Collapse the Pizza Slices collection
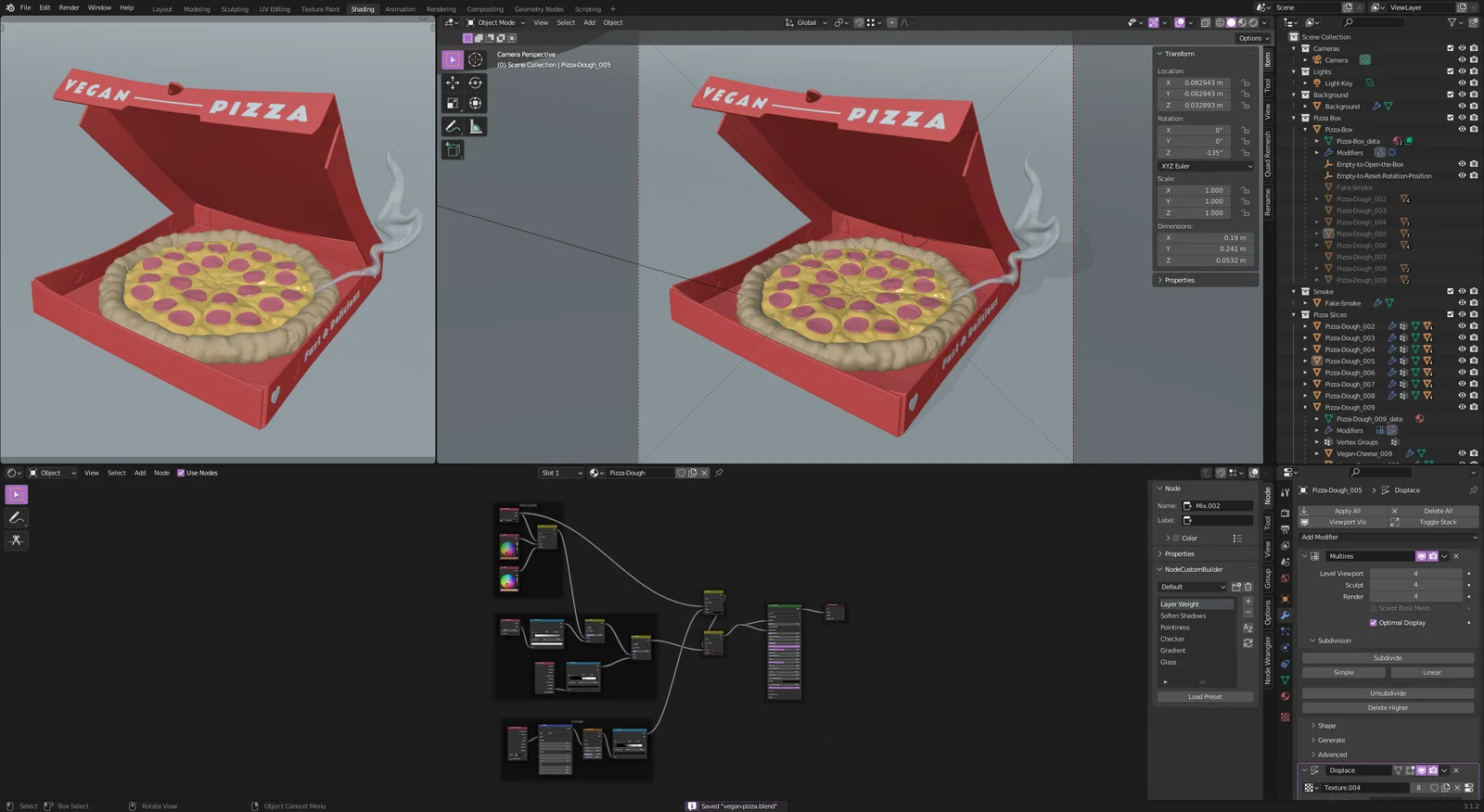Viewport: 1484px width, 812px height. pyautogui.click(x=1294, y=315)
